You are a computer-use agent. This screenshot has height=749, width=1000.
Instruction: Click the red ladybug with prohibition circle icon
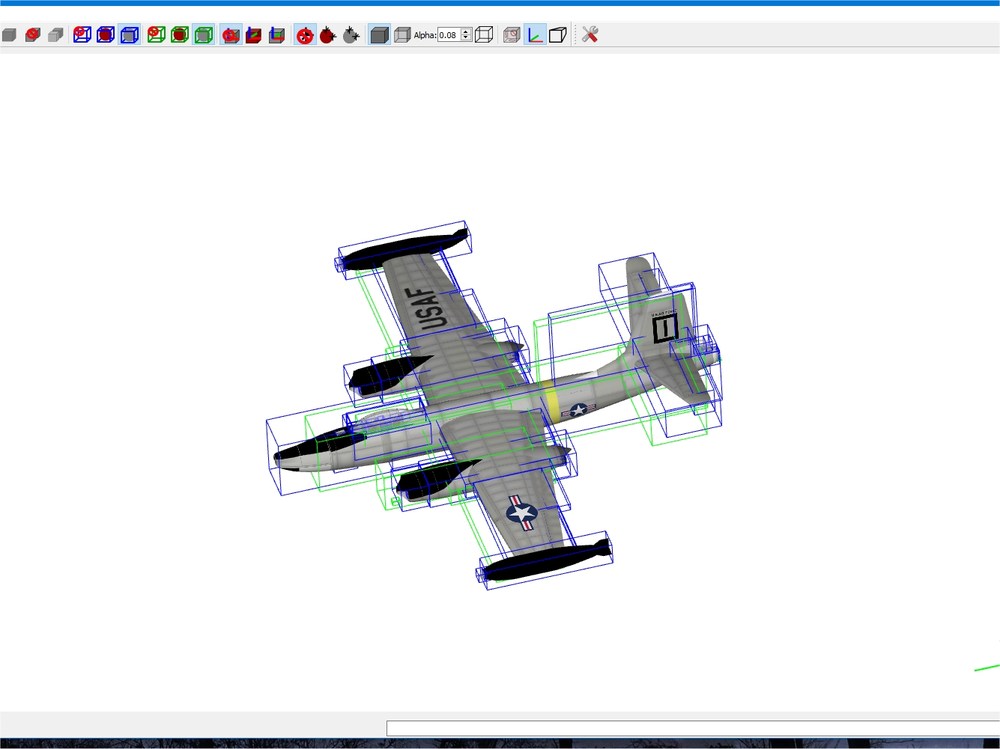tap(305, 35)
